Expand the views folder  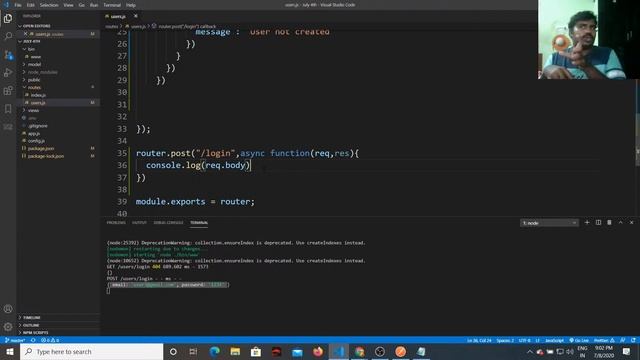pyautogui.click(x=59, y=110)
